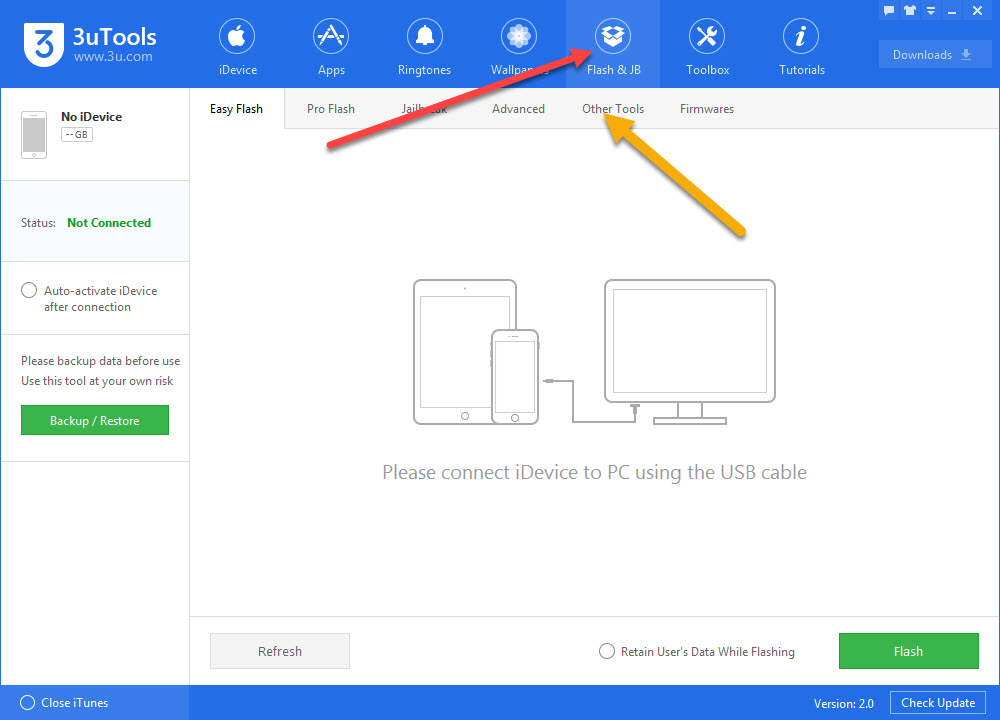1000x720 pixels.
Task: Click the connect iDevice illustration
Action: 594,352
